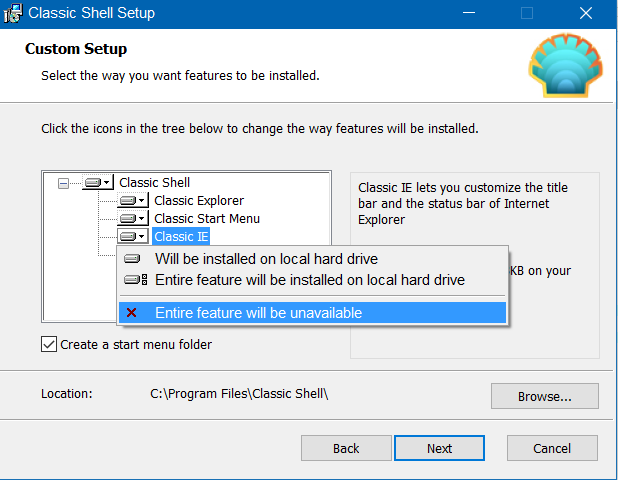Minimize the Classic Shell Setup window
The image size is (618, 480).
[469, 13]
